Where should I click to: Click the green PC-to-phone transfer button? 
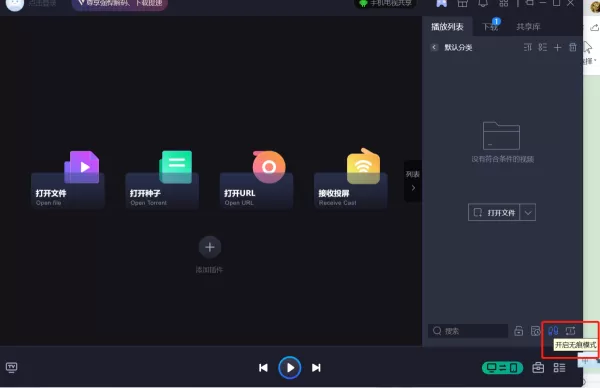pyautogui.click(x=502, y=368)
